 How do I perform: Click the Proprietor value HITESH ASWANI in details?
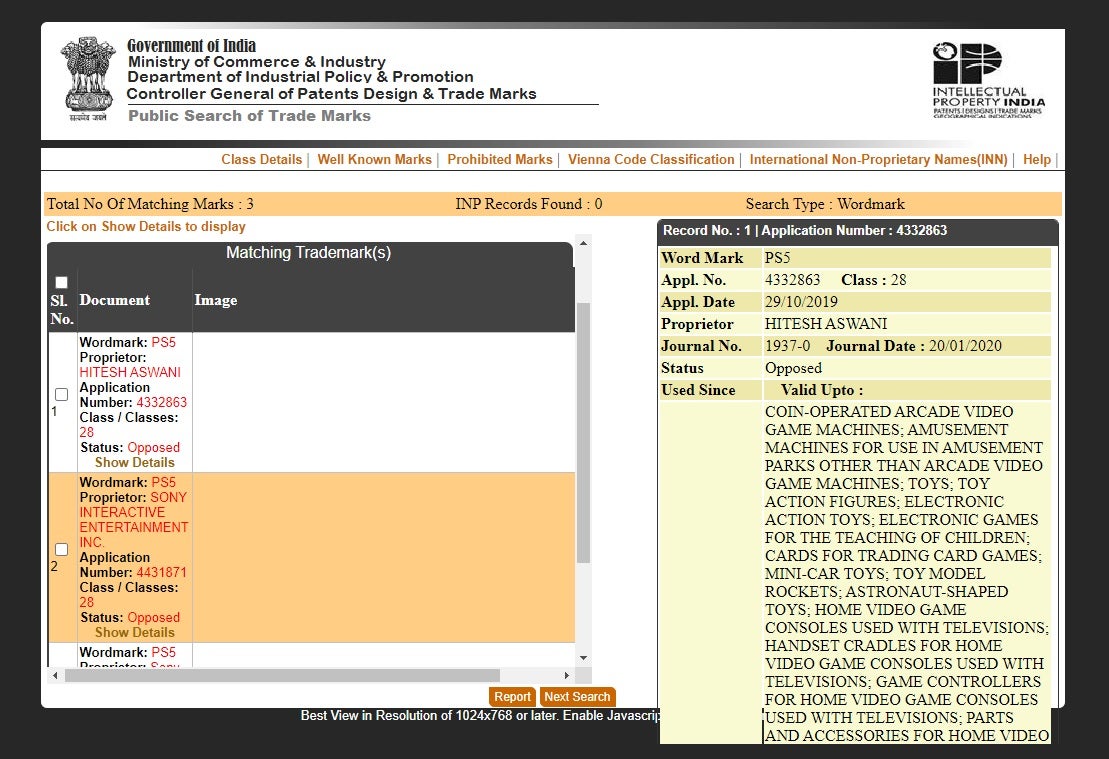826,324
